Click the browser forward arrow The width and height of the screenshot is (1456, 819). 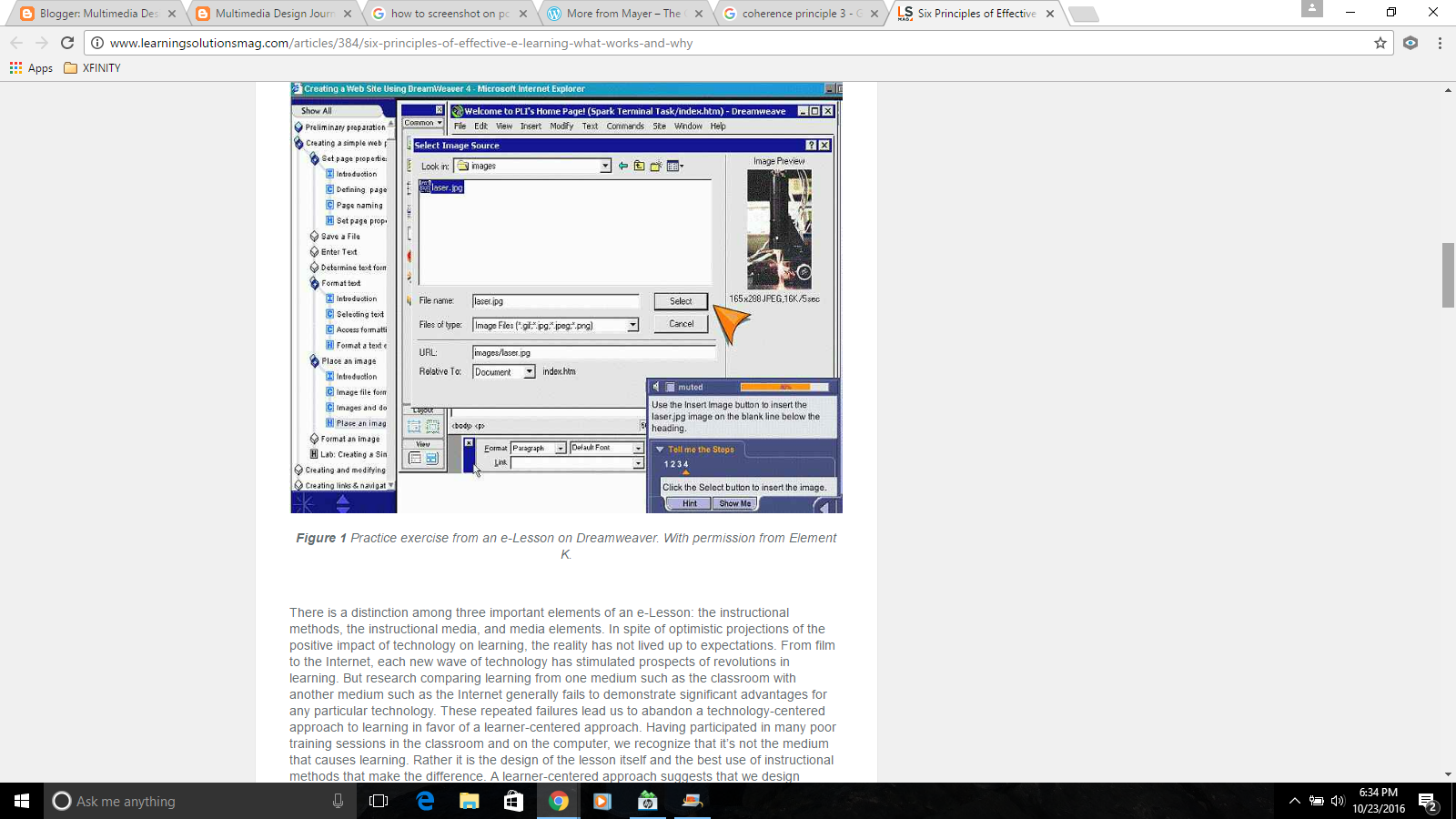(x=42, y=43)
